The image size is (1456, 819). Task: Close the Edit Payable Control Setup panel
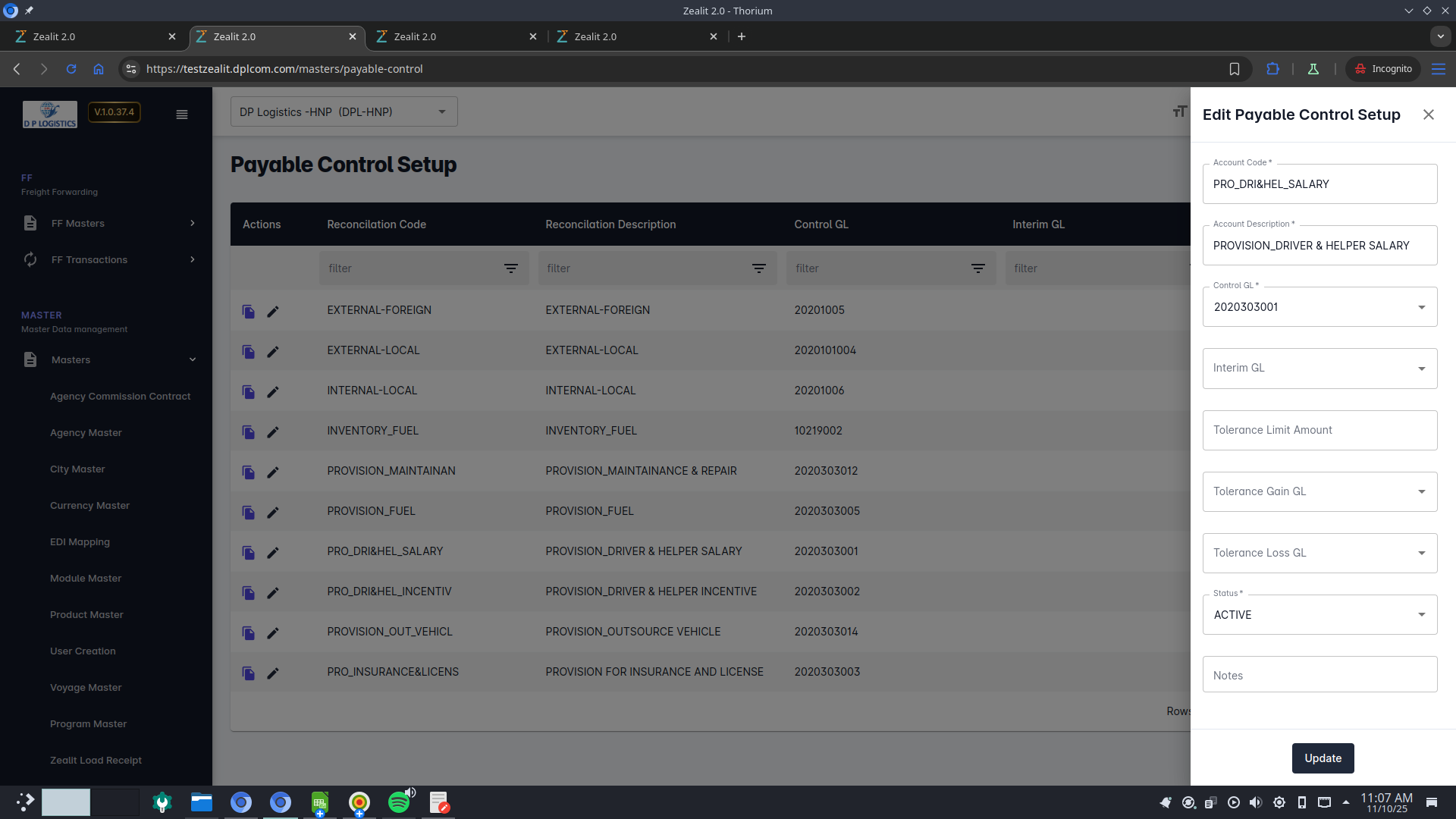(1429, 115)
